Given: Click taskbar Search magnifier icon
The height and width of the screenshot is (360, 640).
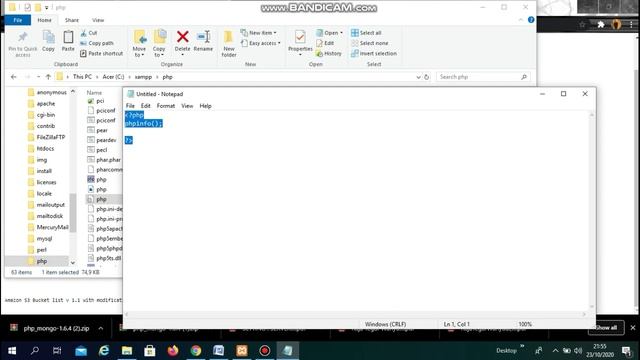Looking at the screenshot, I should click(35, 351).
